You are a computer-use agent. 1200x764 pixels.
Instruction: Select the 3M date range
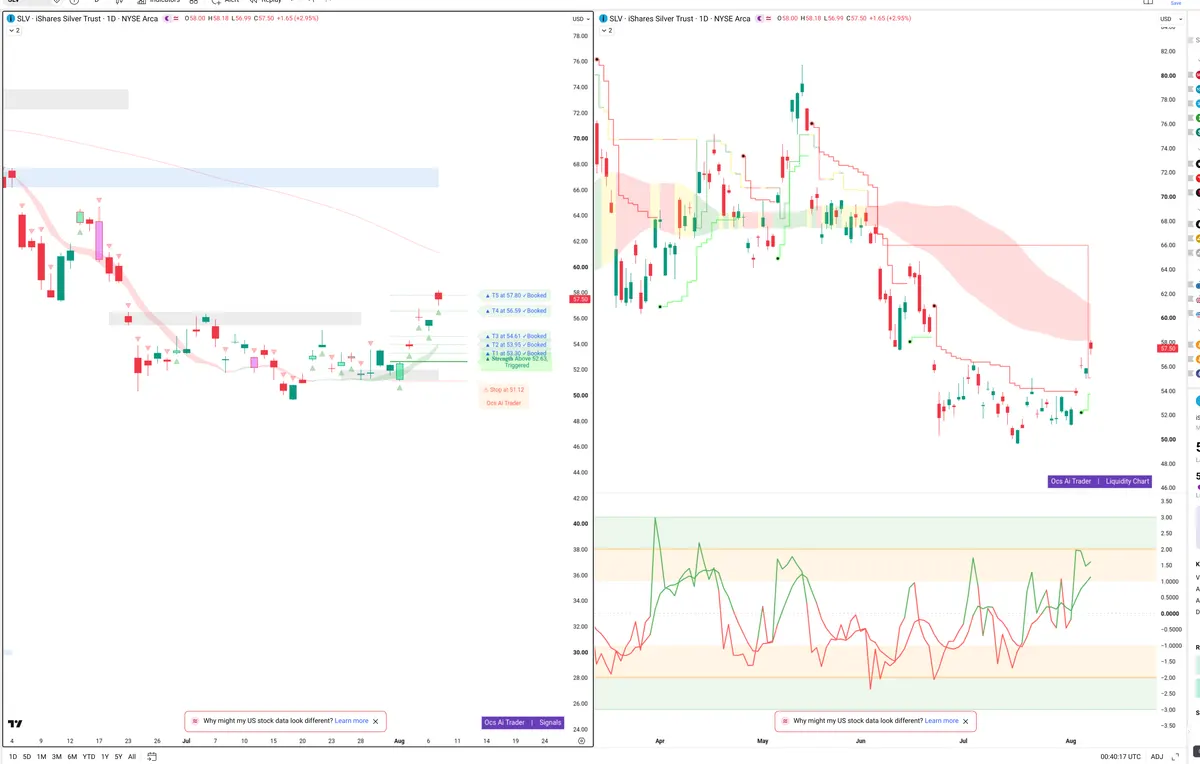point(57,757)
